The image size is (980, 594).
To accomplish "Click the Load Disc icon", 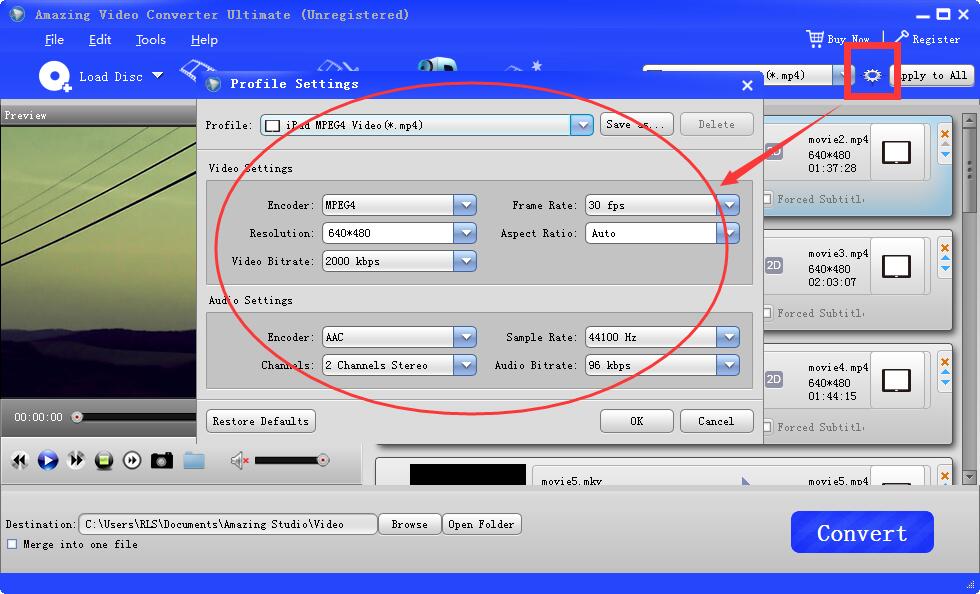I will (x=55, y=77).
